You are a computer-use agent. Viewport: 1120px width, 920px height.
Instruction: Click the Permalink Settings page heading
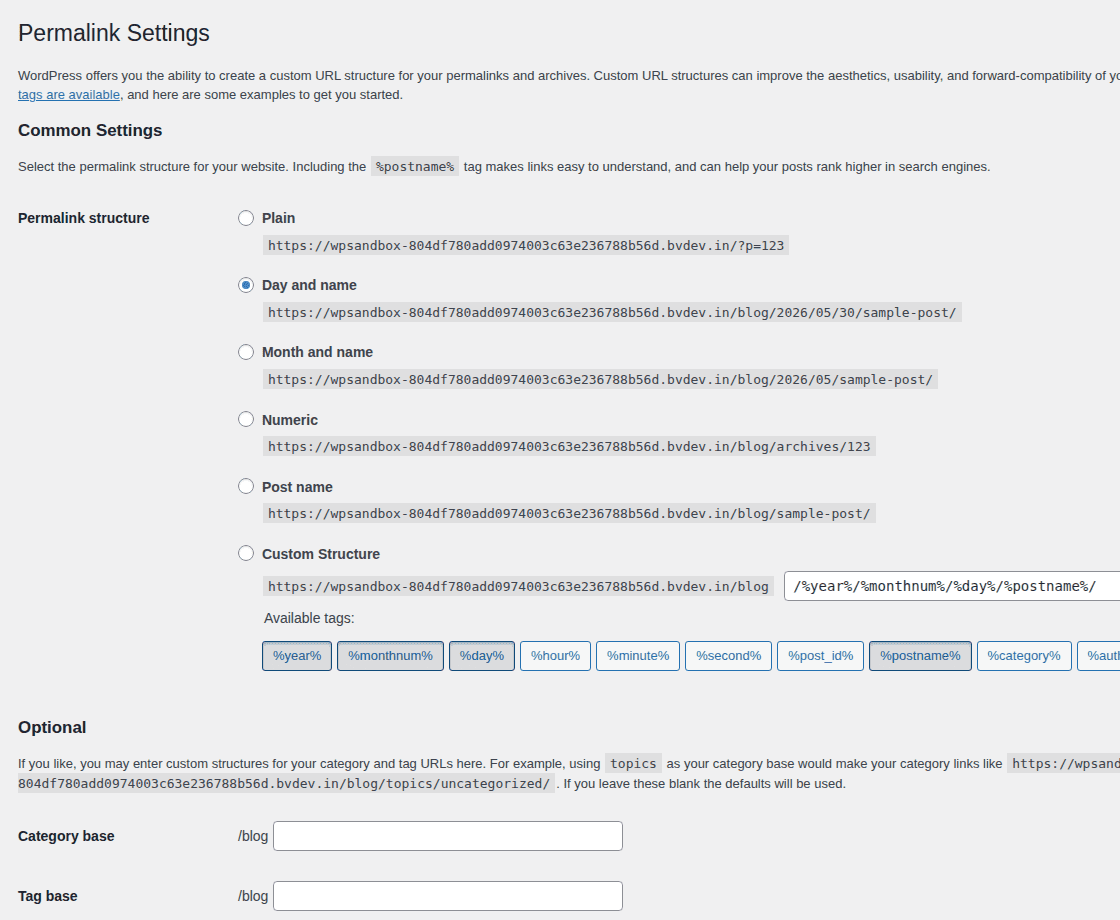[114, 33]
